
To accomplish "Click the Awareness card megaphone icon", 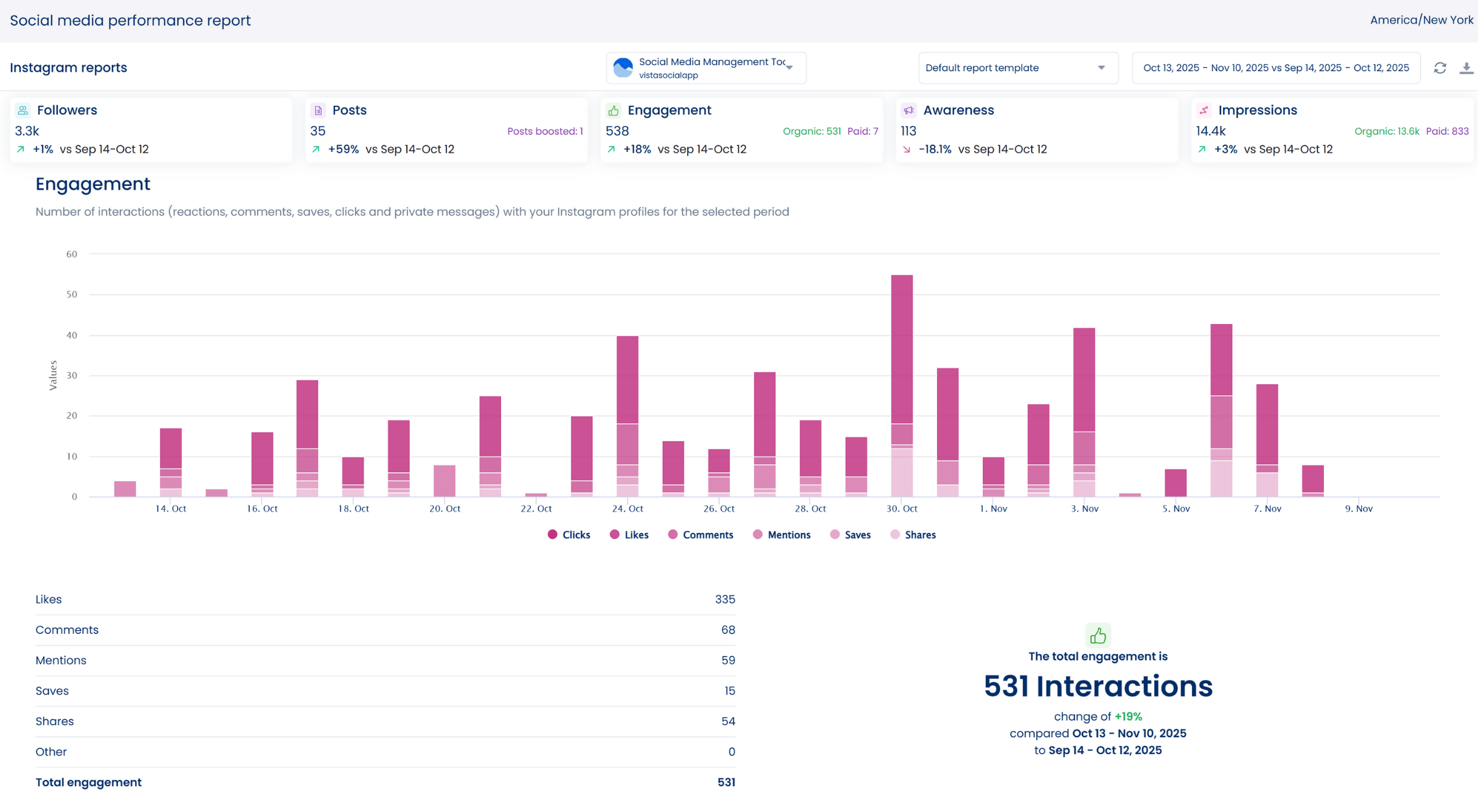I will coord(909,110).
